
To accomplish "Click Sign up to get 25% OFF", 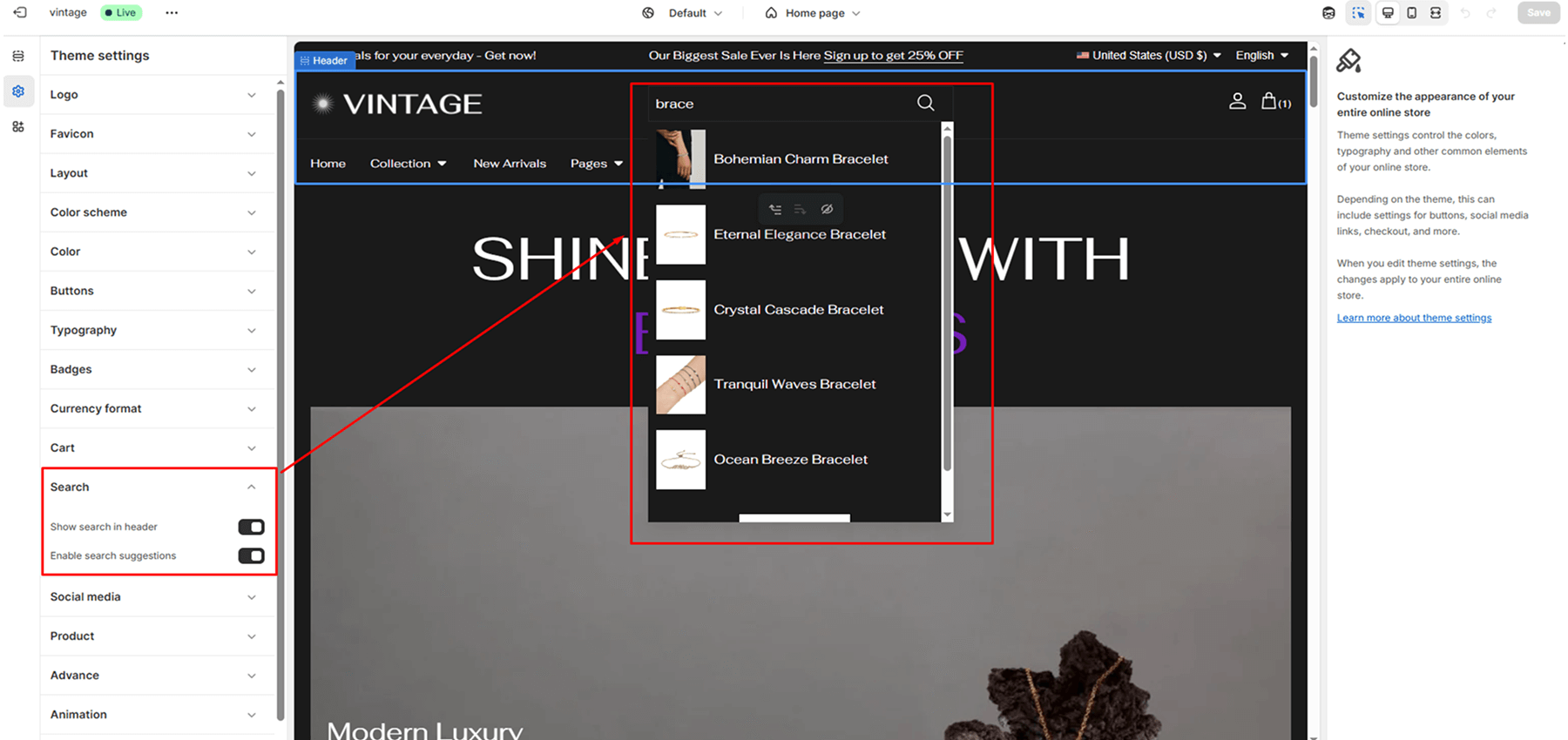I will pyautogui.click(x=893, y=55).
